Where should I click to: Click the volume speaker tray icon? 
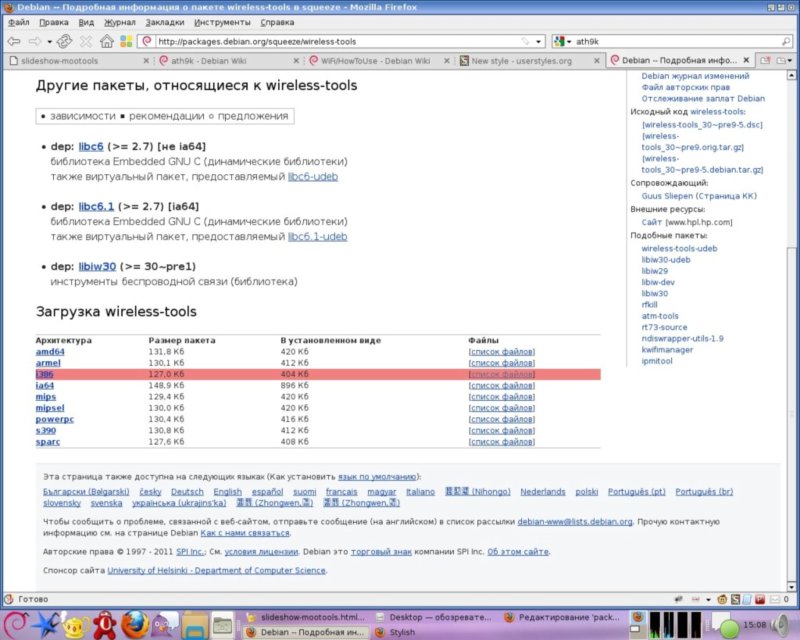[x=781, y=625]
